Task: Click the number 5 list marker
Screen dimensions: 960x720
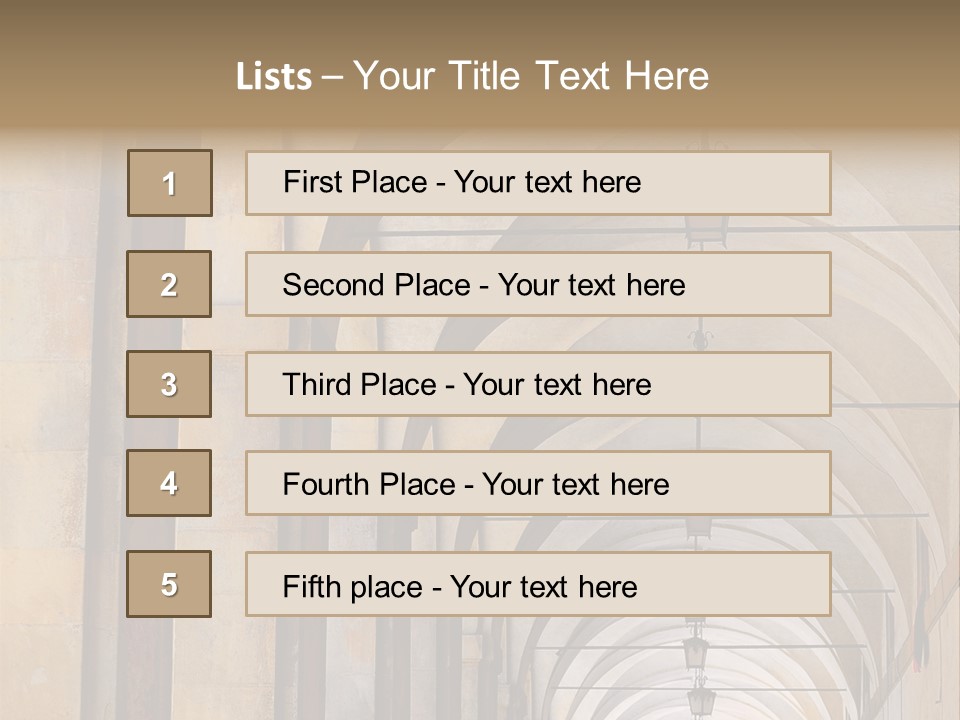Action: click(x=169, y=584)
